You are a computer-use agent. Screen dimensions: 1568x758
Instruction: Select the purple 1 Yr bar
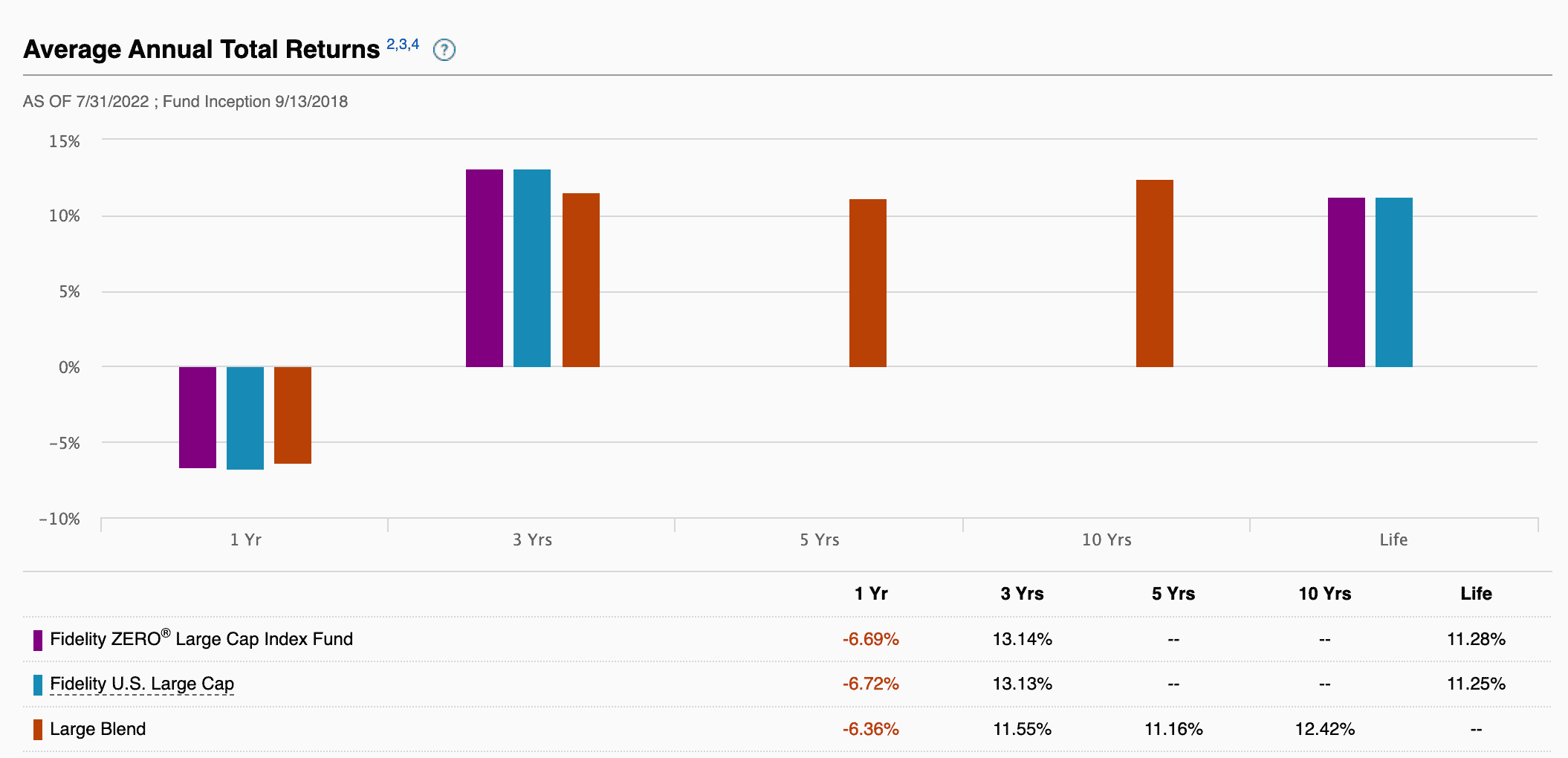point(198,417)
